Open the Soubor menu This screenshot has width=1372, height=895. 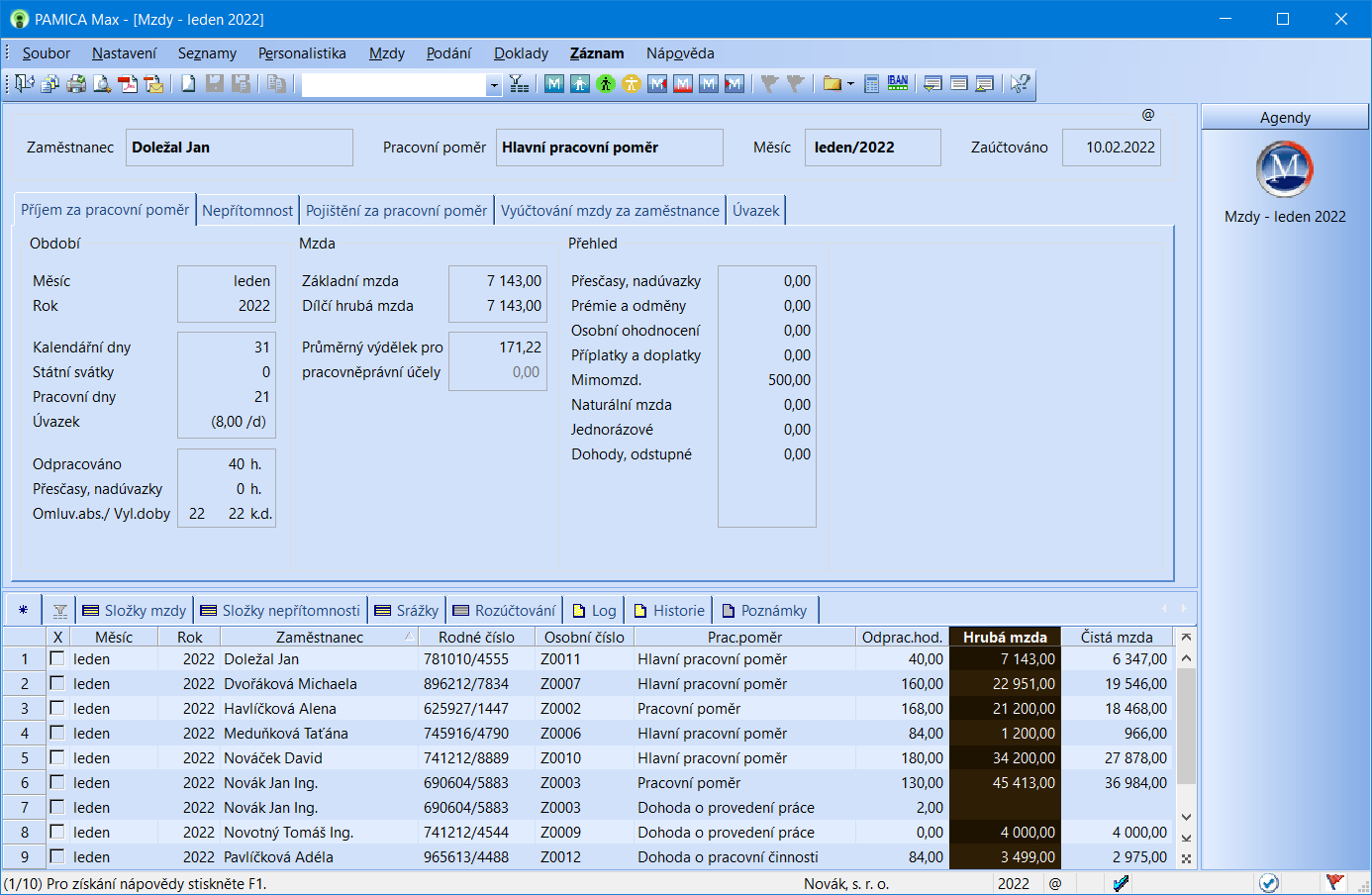pos(47,53)
